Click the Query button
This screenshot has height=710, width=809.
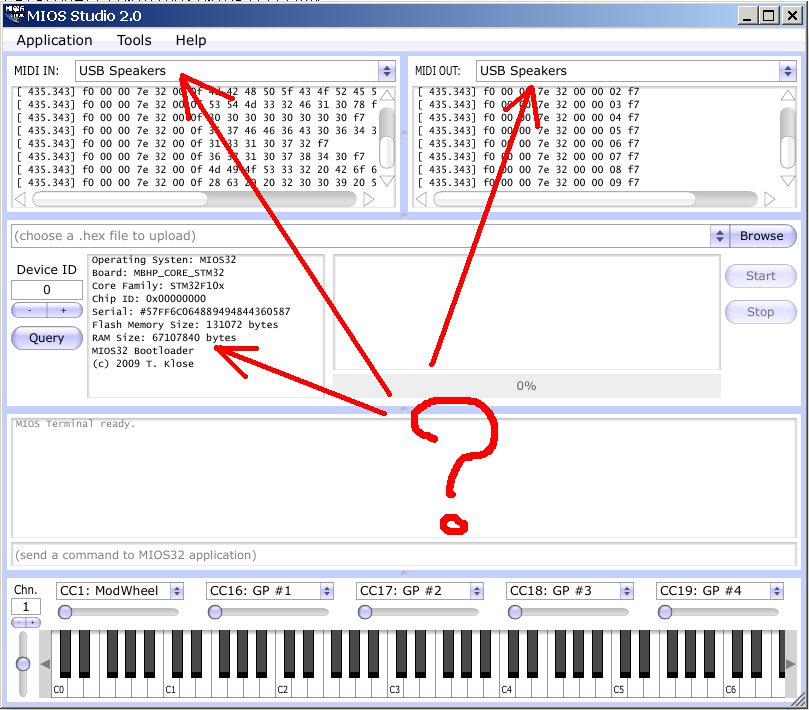coord(46,338)
